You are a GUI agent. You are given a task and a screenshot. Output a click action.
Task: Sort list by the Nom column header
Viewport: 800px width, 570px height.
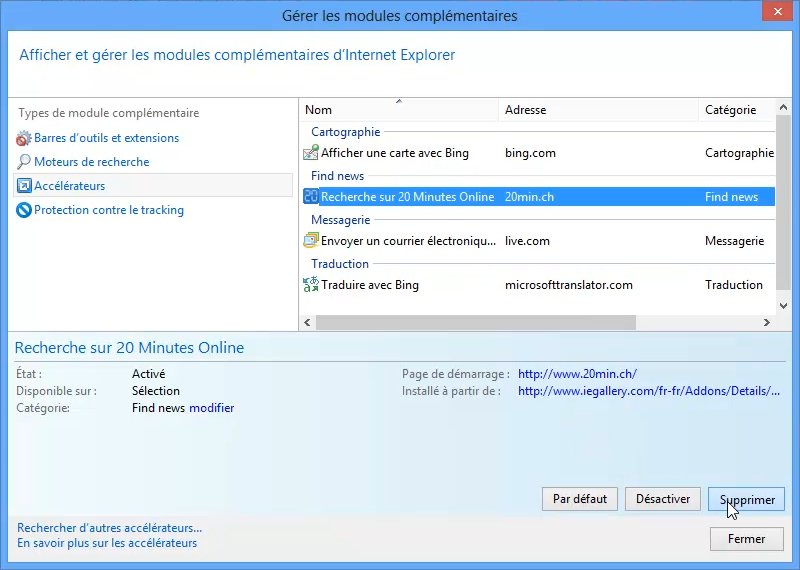[x=398, y=110]
